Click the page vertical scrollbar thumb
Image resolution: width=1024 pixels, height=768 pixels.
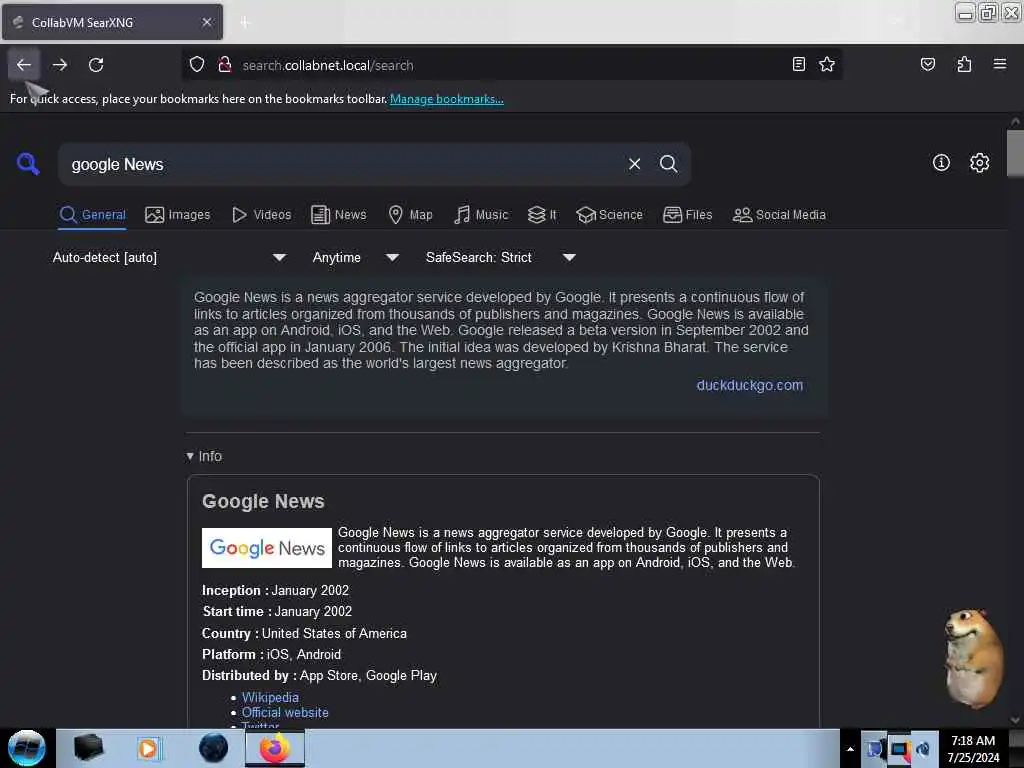[x=1015, y=153]
